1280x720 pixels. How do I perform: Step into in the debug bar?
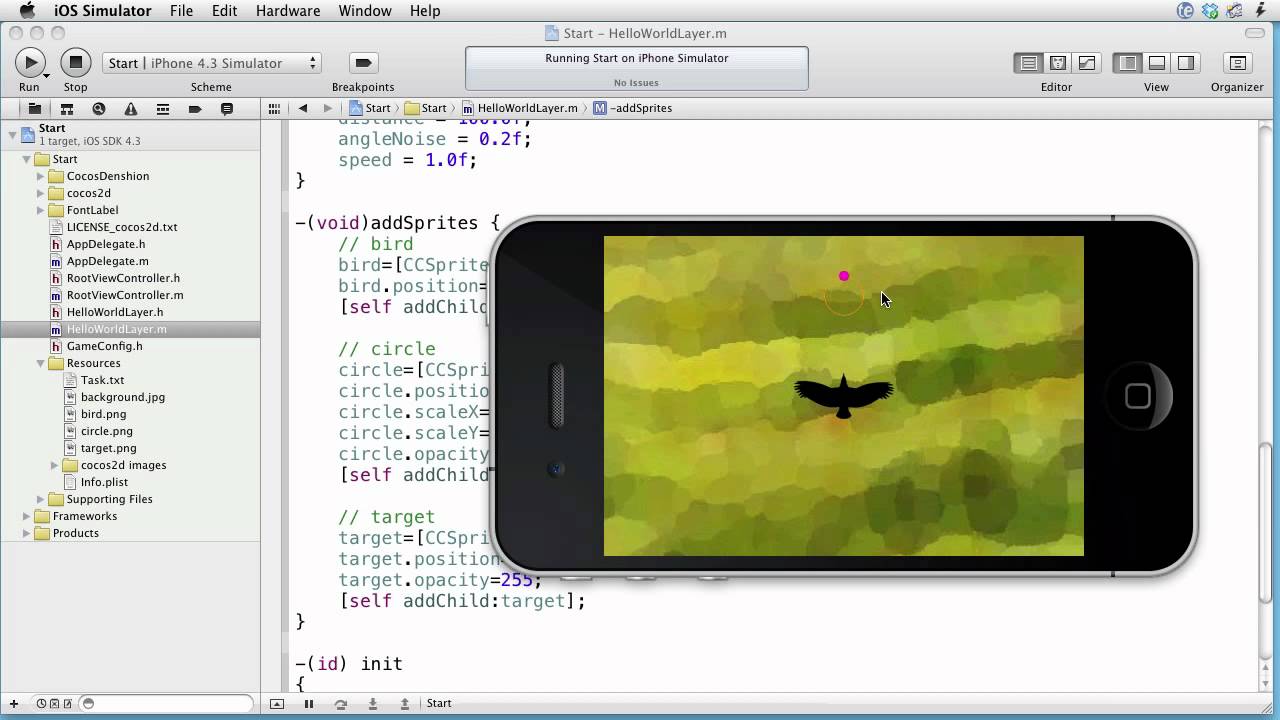coord(373,704)
